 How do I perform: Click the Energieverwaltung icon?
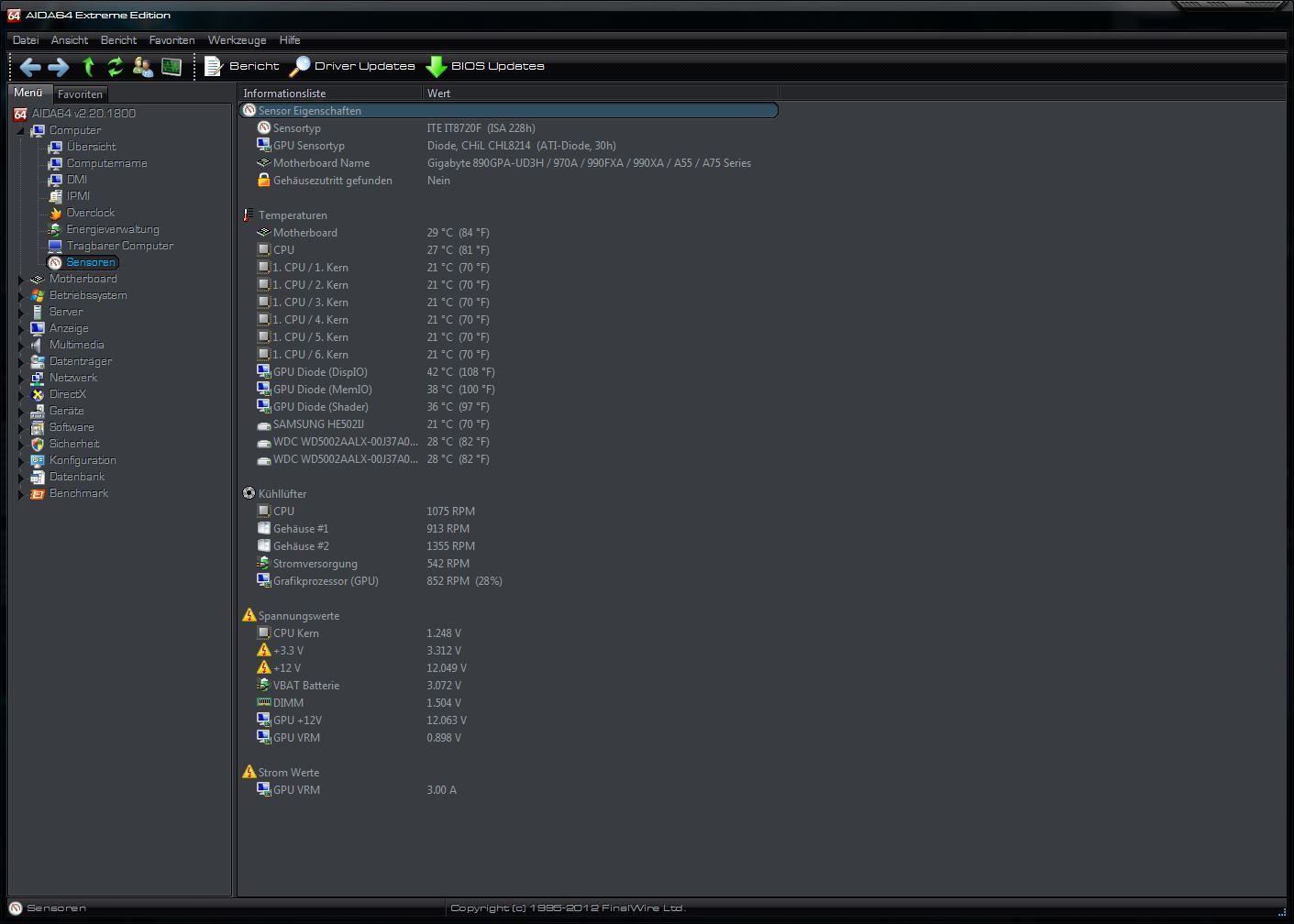pyautogui.click(x=55, y=229)
